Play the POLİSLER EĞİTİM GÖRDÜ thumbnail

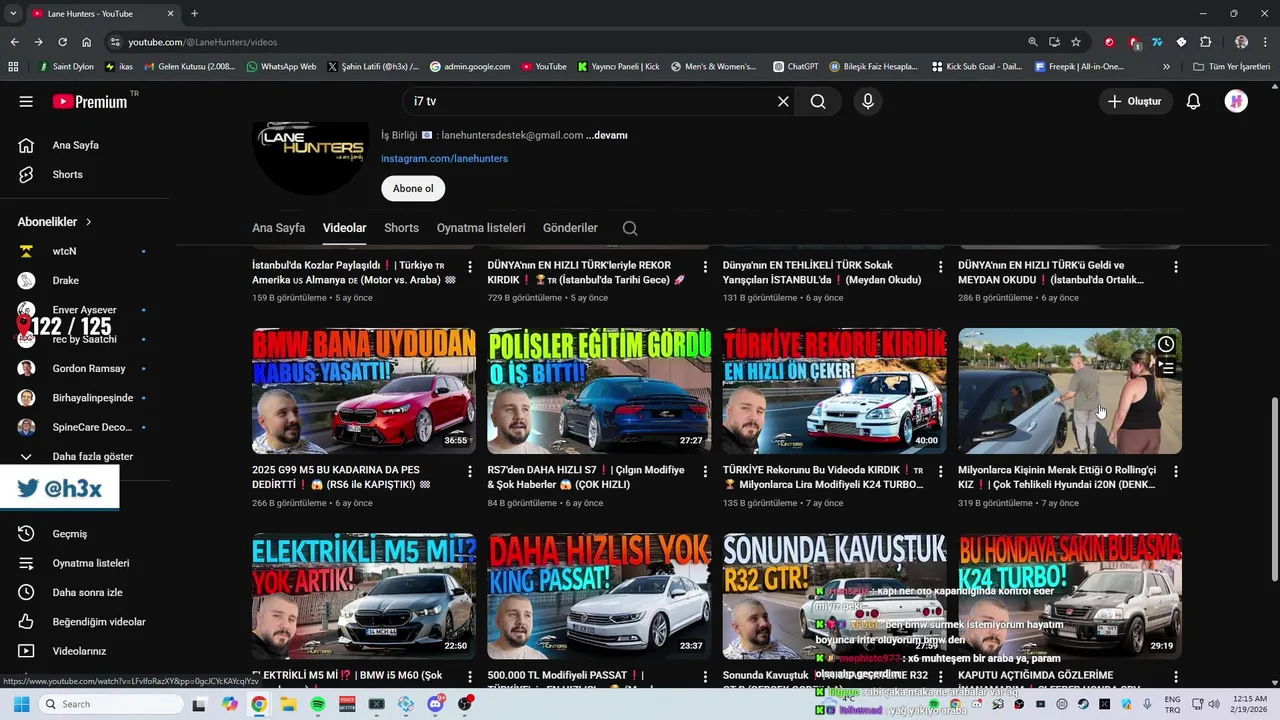(x=599, y=391)
